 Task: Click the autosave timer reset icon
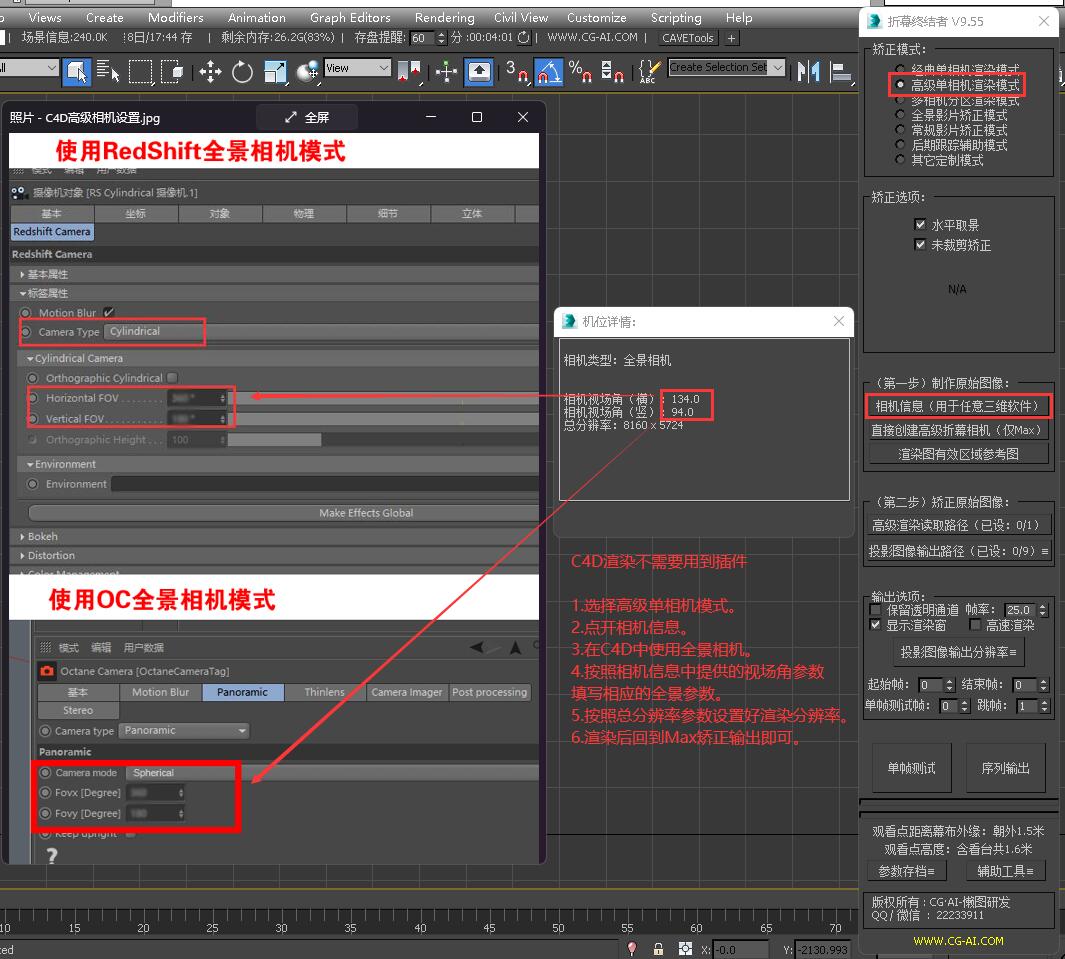pos(523,37)
